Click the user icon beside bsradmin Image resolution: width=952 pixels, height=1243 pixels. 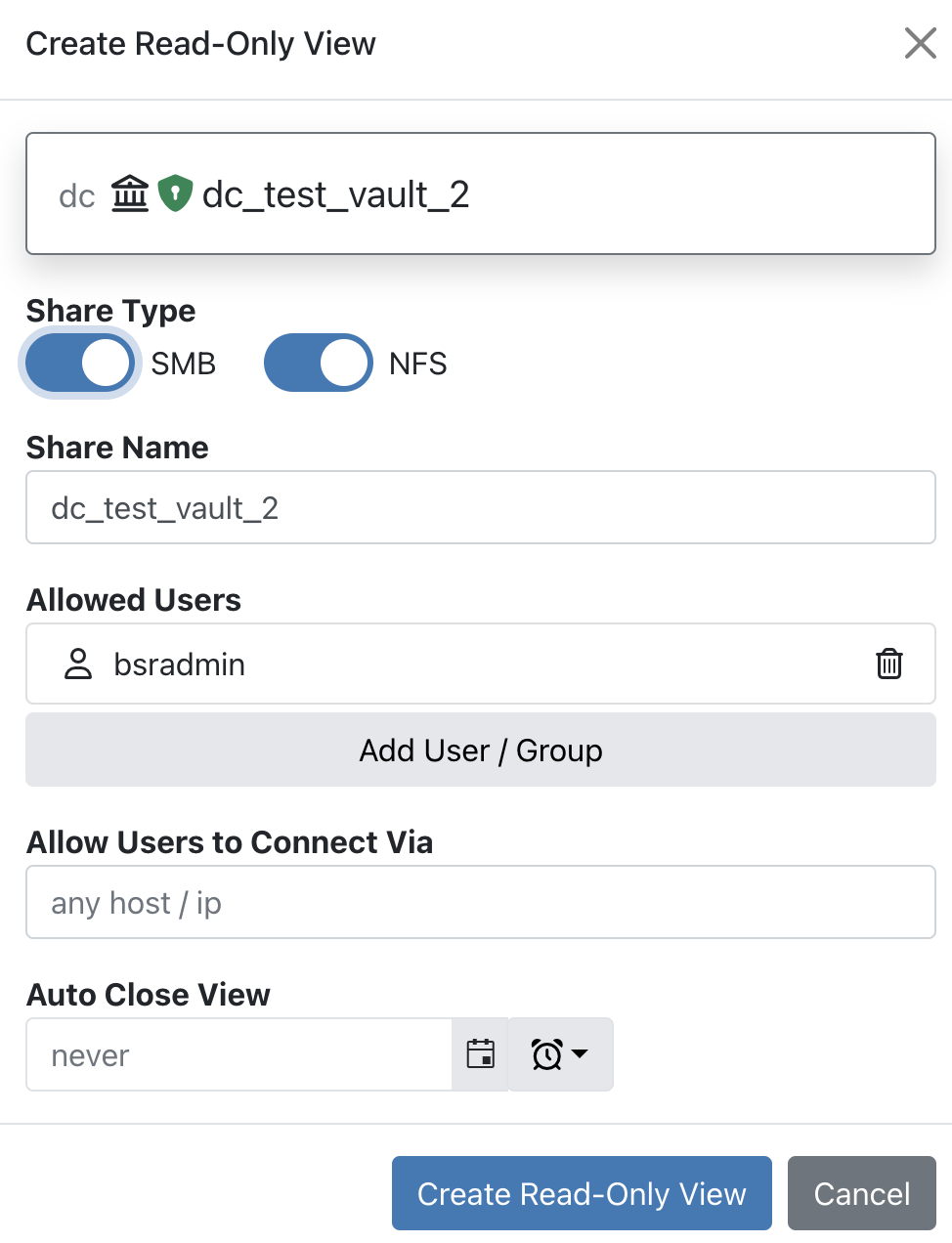click(x=78, y=664)
